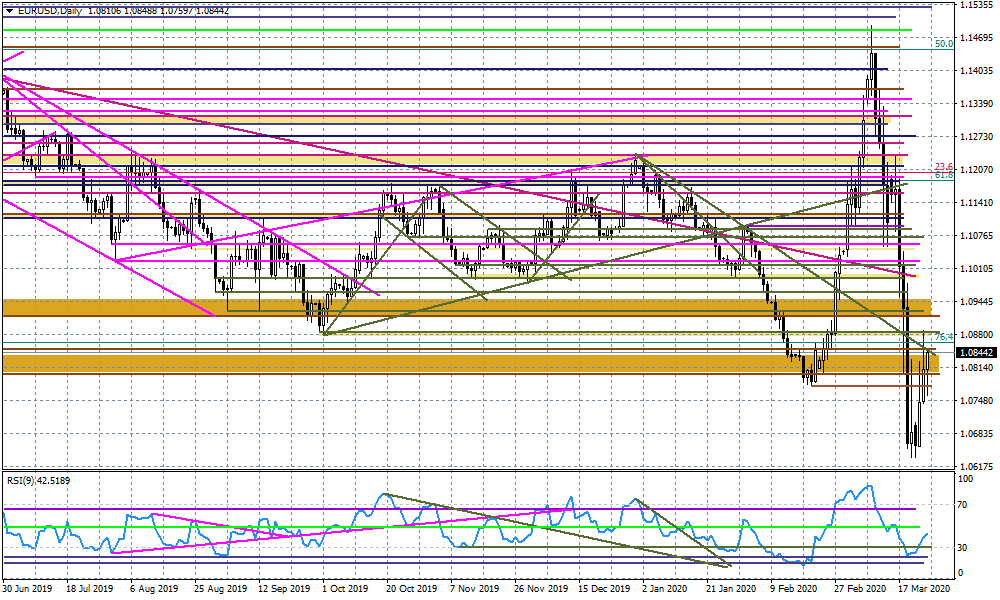
Task: Click the 26 Nov 2019 date label
Action: [x=540, y=588]
